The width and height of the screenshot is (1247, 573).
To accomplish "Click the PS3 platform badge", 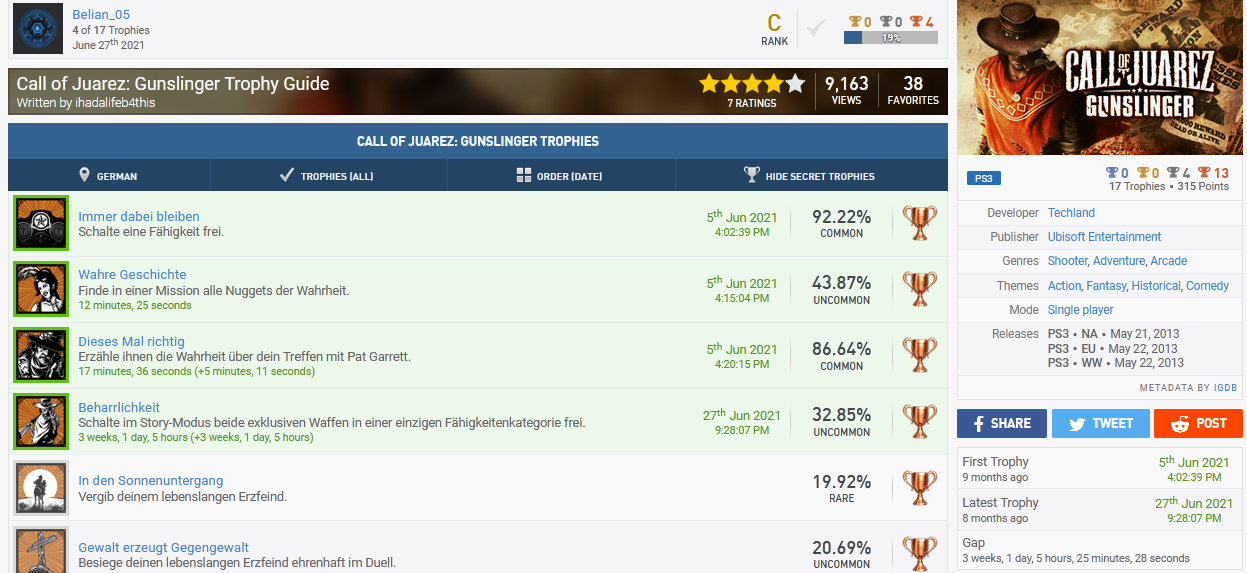I will [984, 178].
